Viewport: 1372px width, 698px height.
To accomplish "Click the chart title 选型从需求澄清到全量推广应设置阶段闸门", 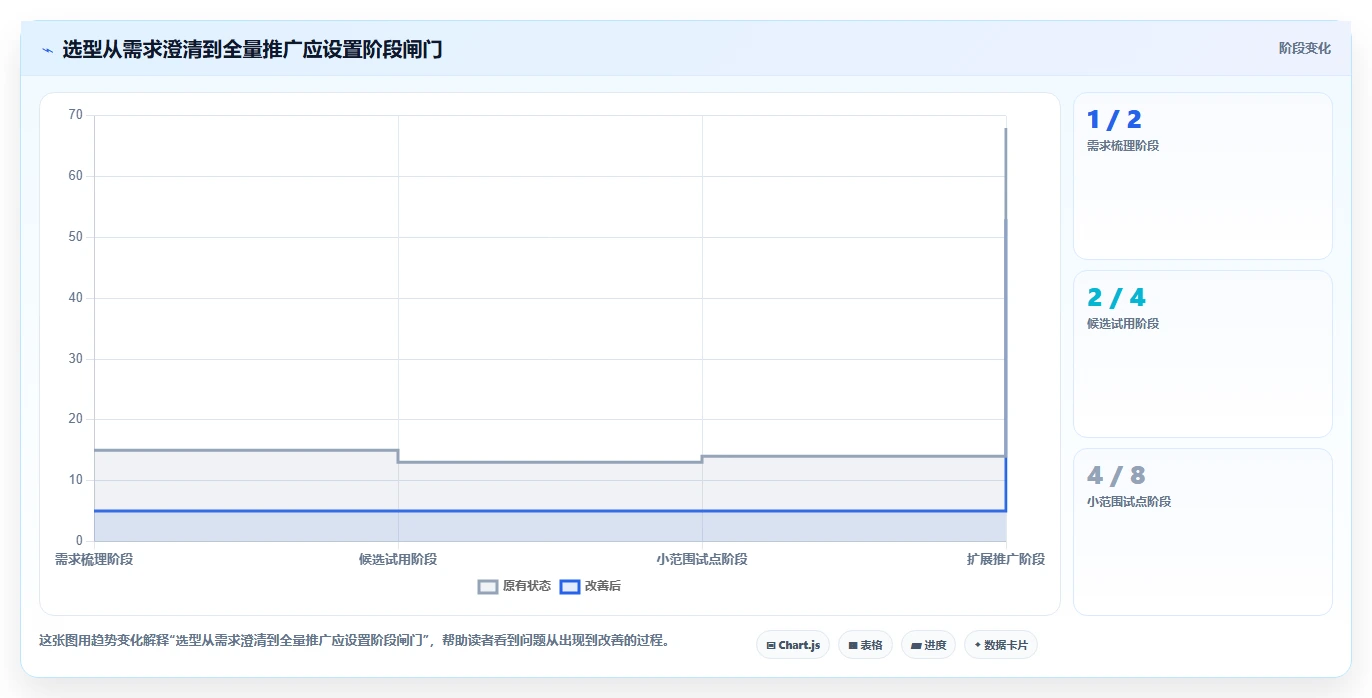I will click(x=252, y=49).
